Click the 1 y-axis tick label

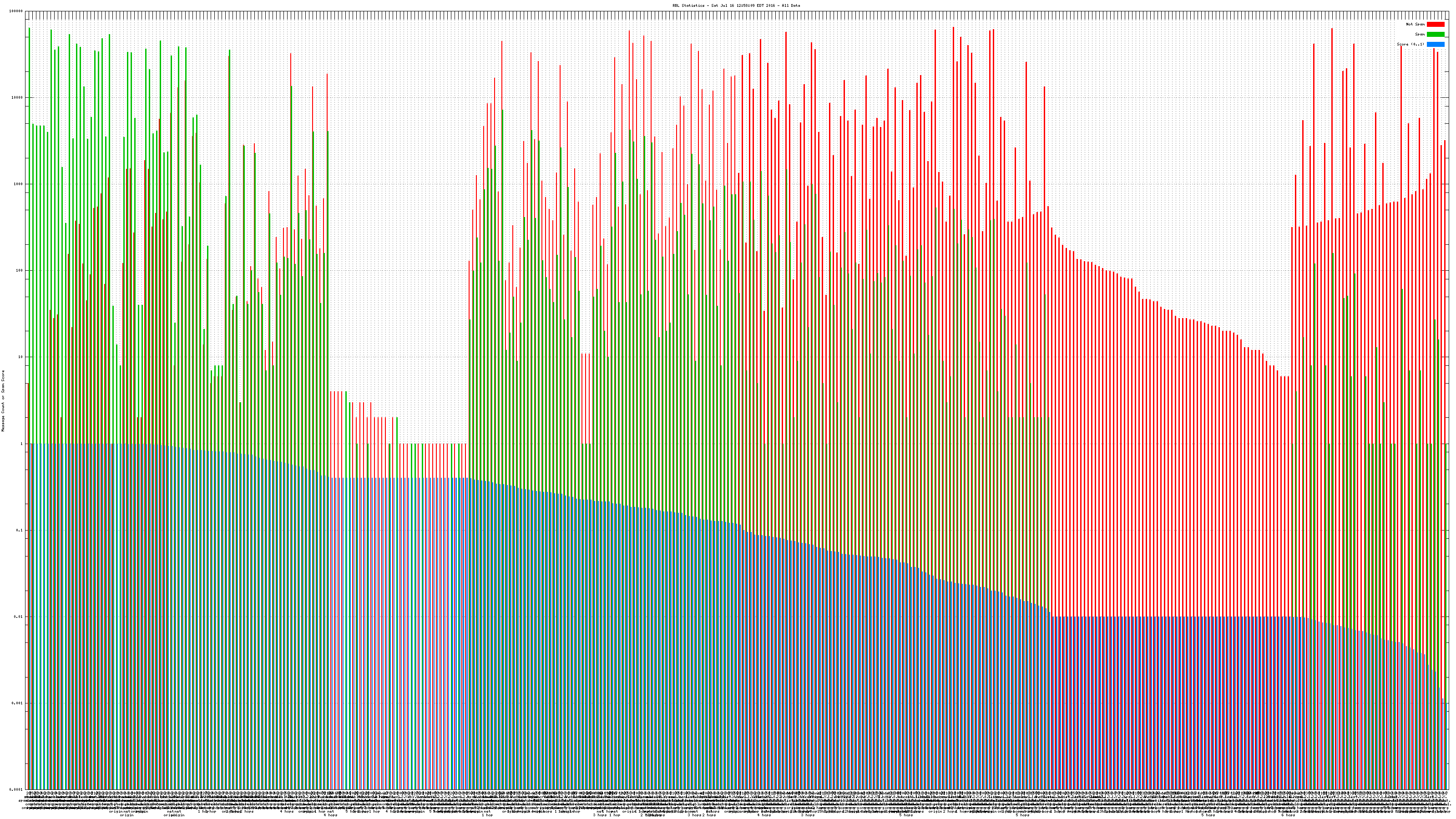coord(21,444)
